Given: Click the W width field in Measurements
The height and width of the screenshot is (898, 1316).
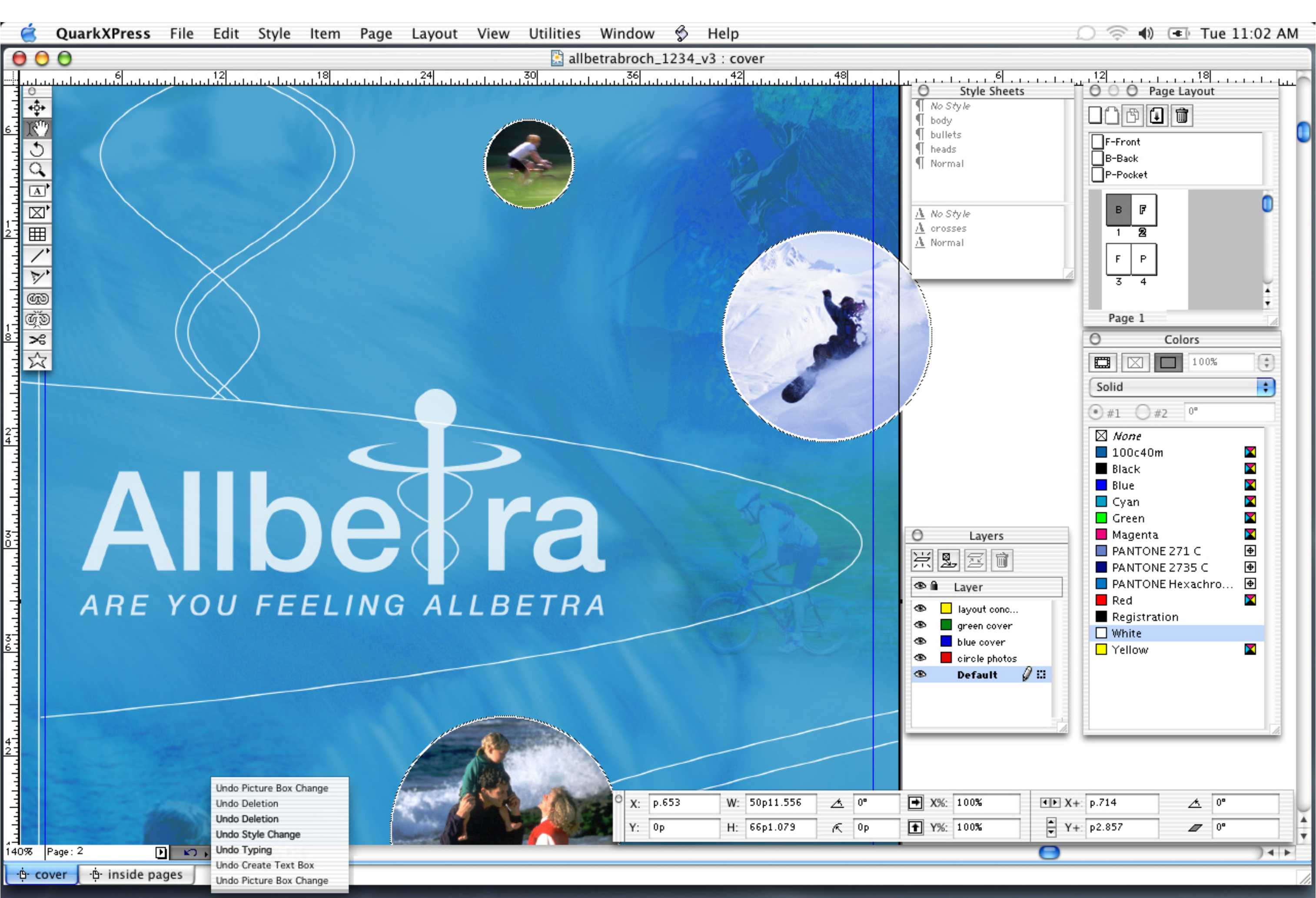Looking at the screenshot, I should 781,802.
